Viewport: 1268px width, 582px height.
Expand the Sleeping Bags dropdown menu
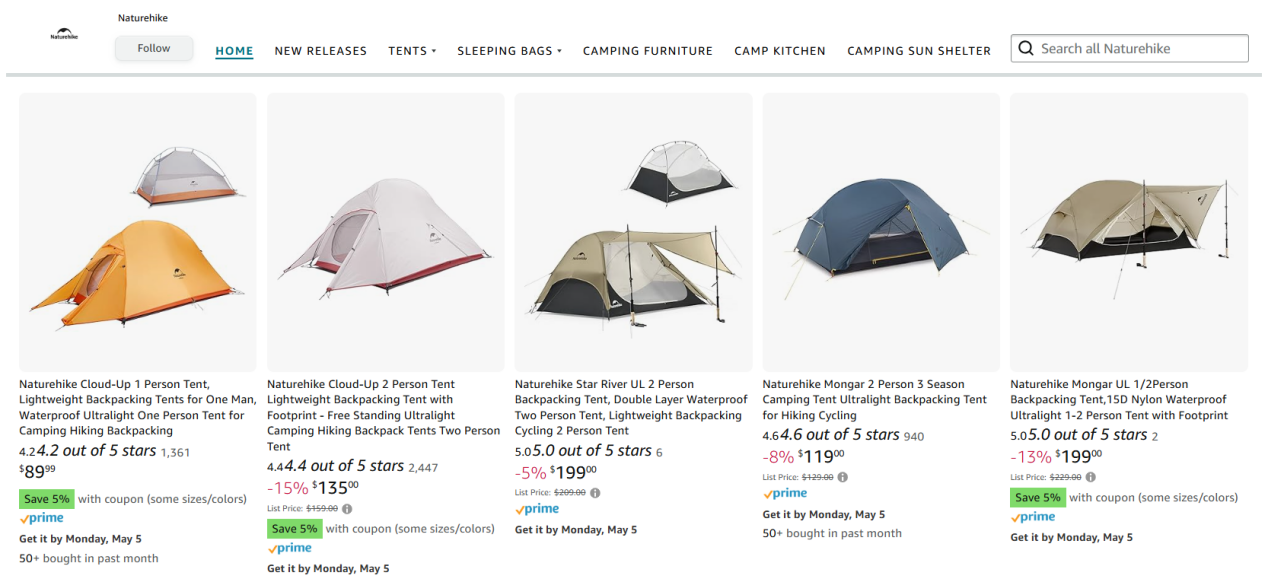pyautogui.click(x=509, y=51)
